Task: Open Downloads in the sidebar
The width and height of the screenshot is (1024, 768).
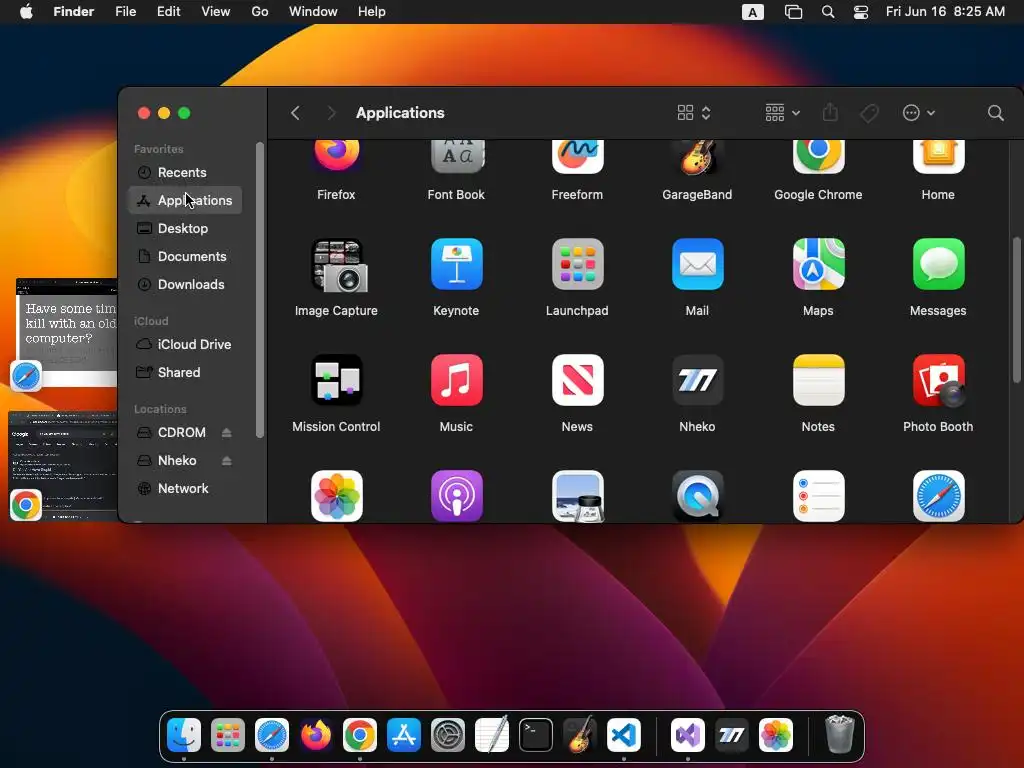Action: (x=185, y=285)
